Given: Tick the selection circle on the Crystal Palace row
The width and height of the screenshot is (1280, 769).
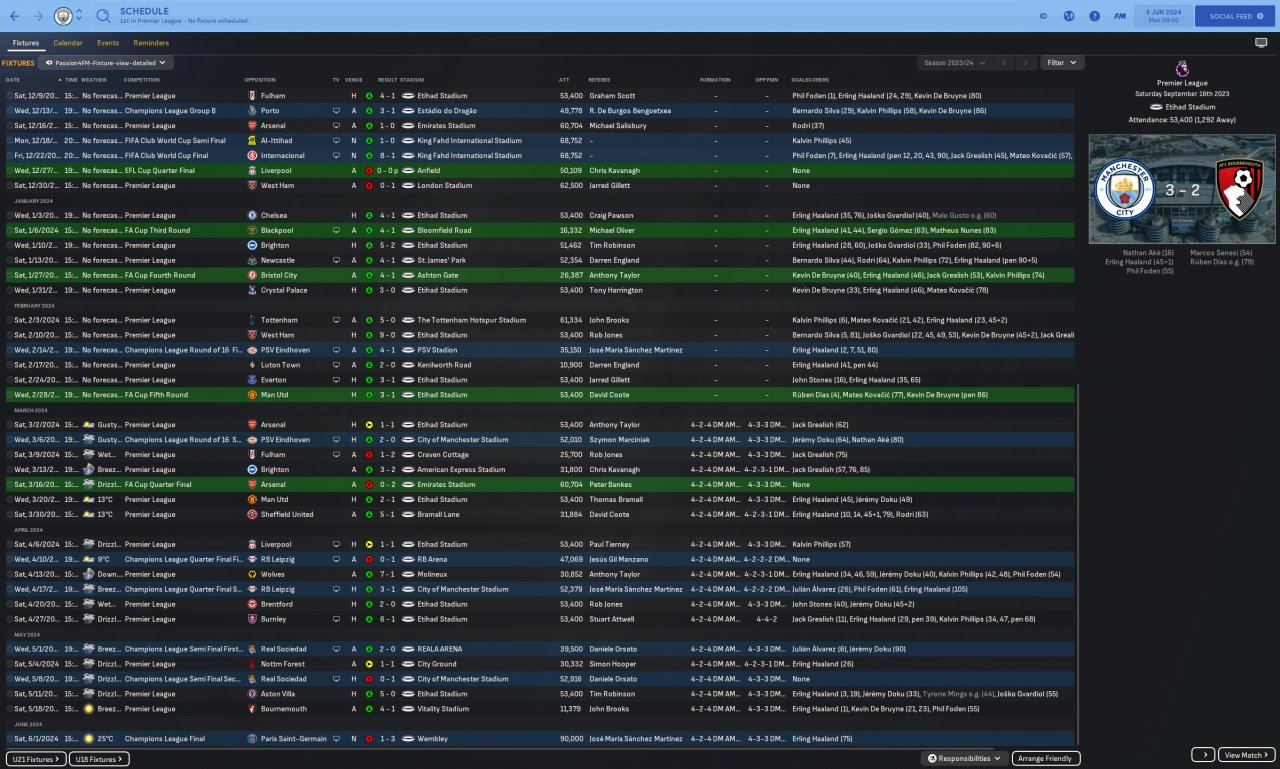Looking at the screenshot, I should coord(9,290).
